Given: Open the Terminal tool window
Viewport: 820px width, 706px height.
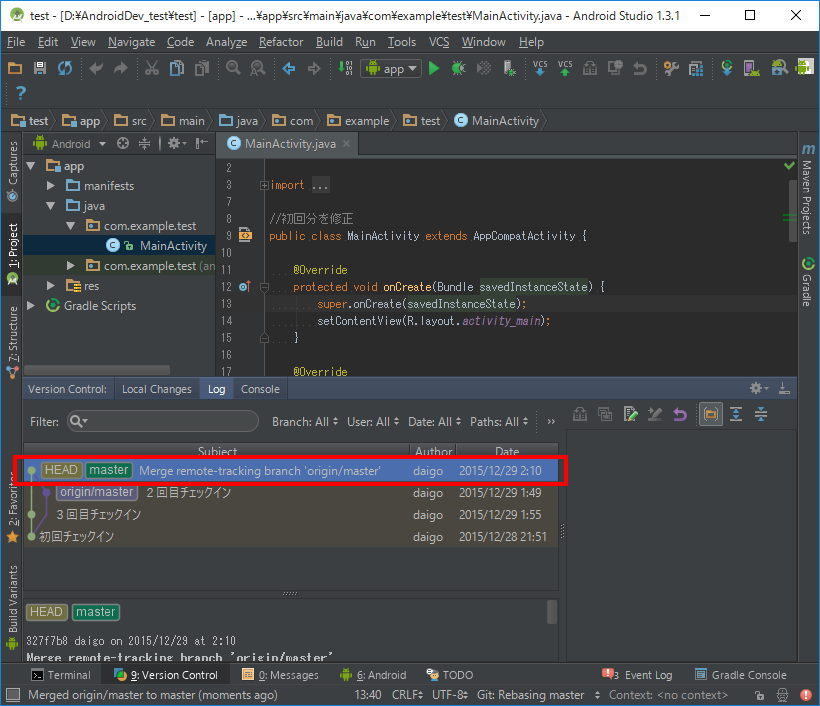Looking at the screenshot, I should click(x=61, y=675).
